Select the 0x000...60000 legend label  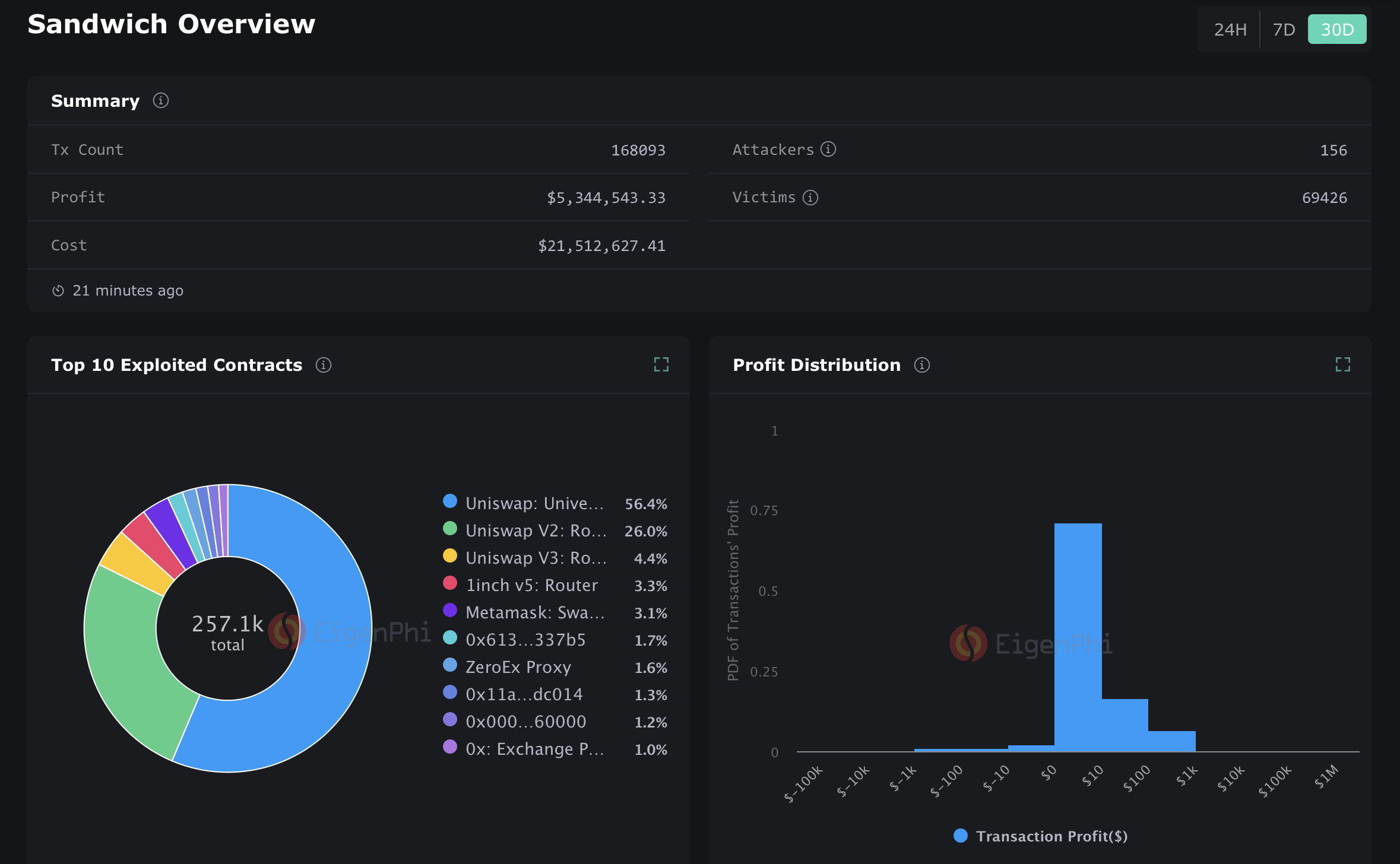[526, 722]
